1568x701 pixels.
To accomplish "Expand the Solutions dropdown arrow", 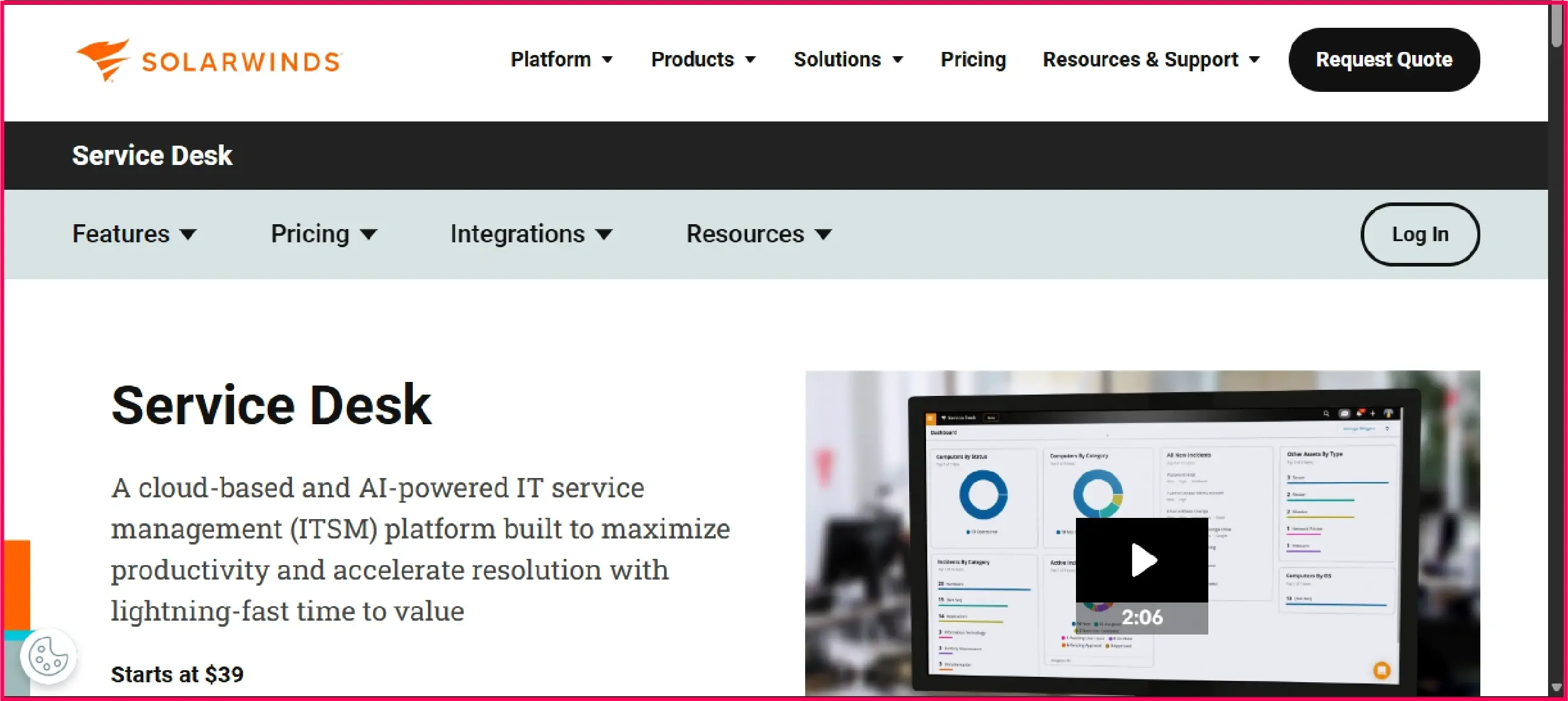I will [x=898, y=60].
